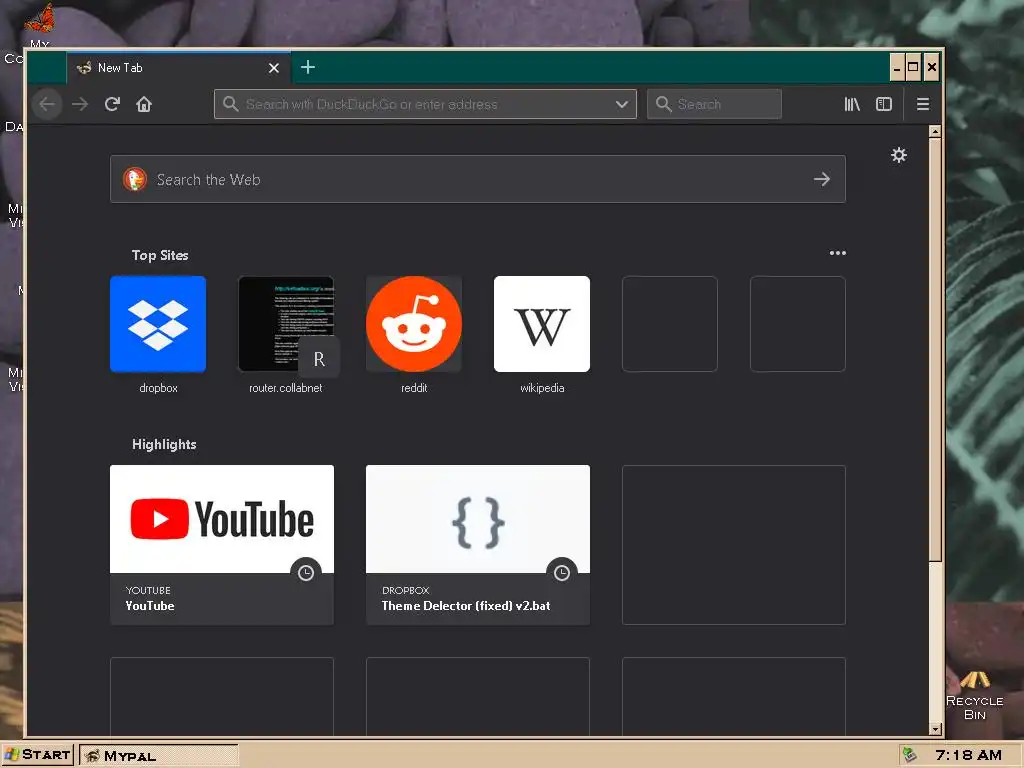Click the page scrollbar up arrow
1024x768 pixels.
(935, 132)
